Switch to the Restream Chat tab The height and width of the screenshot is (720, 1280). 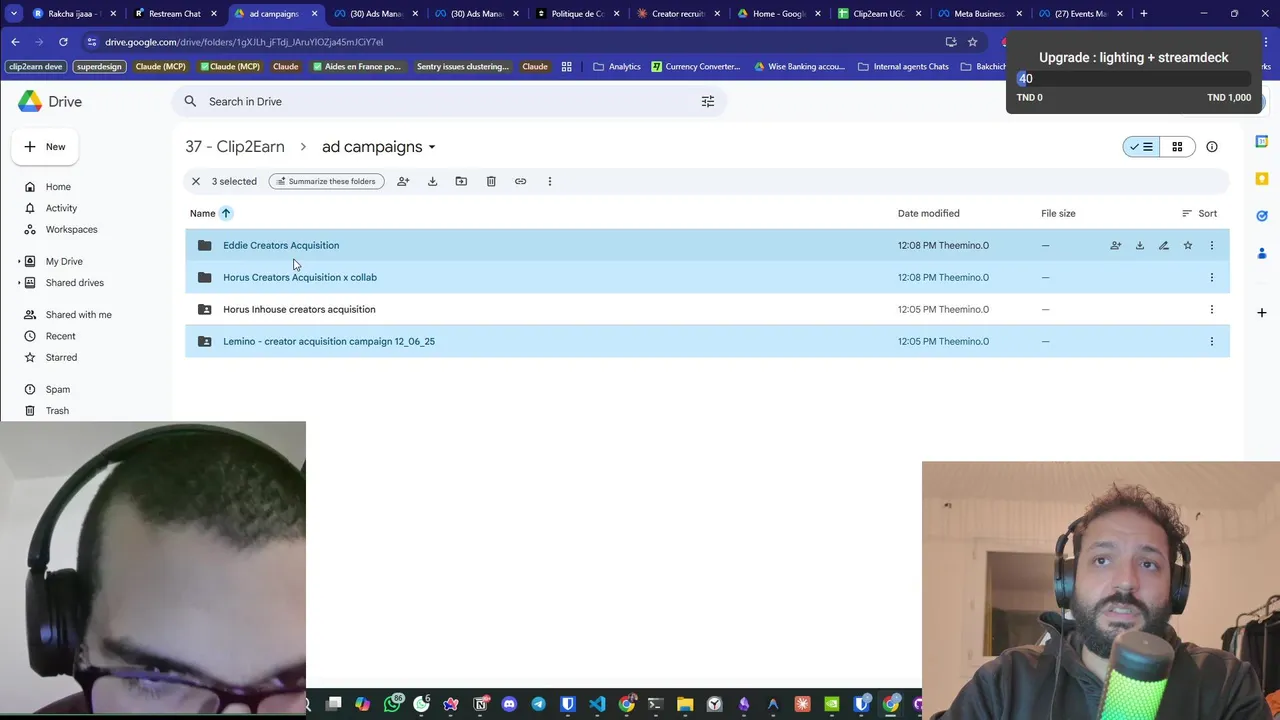[175, 14]
